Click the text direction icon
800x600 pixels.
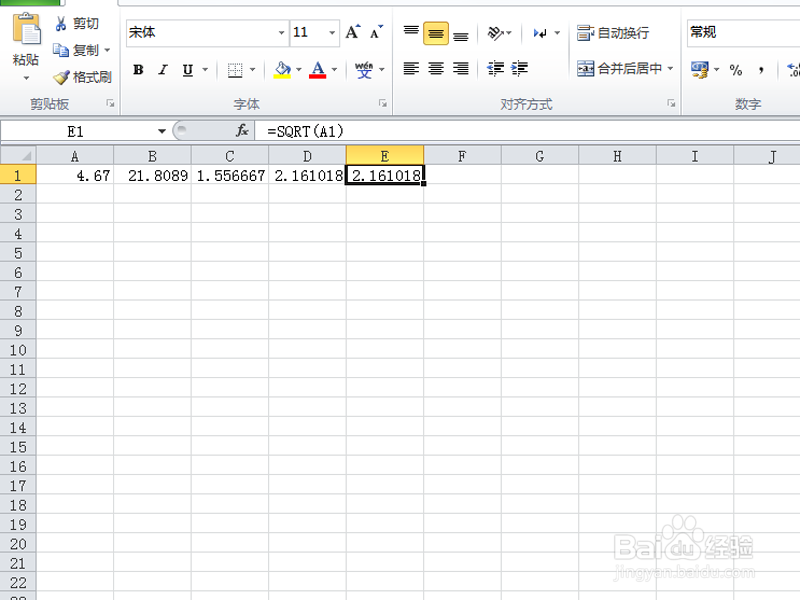pos(540,33)
